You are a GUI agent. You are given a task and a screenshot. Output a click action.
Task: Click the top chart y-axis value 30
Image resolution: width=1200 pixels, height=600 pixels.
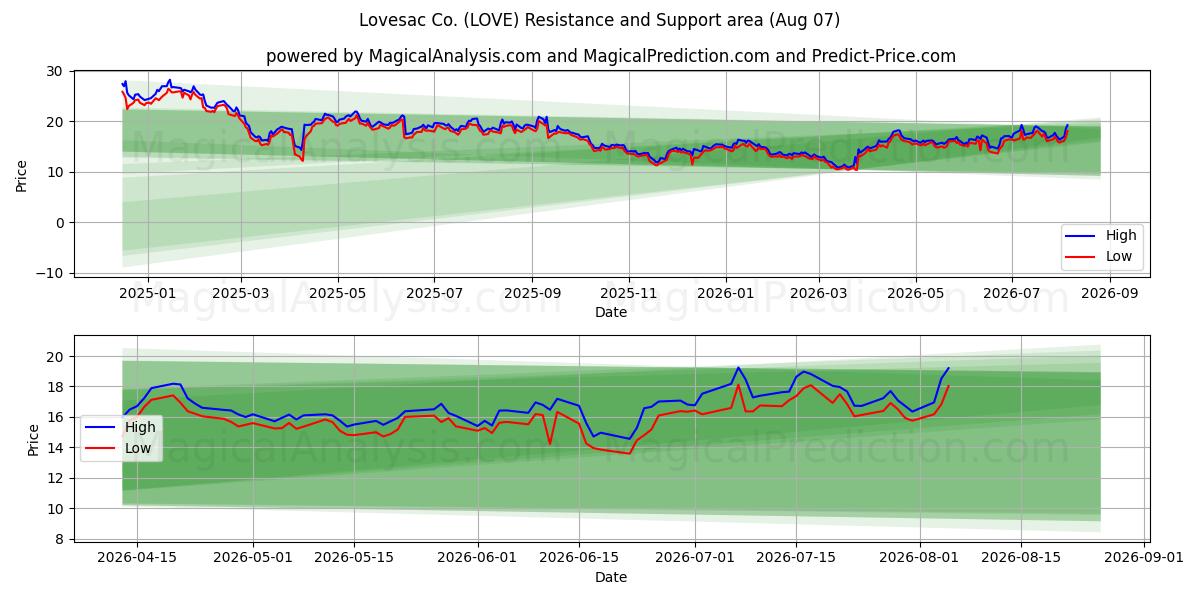pyautogui.click(x=54, y=72)
